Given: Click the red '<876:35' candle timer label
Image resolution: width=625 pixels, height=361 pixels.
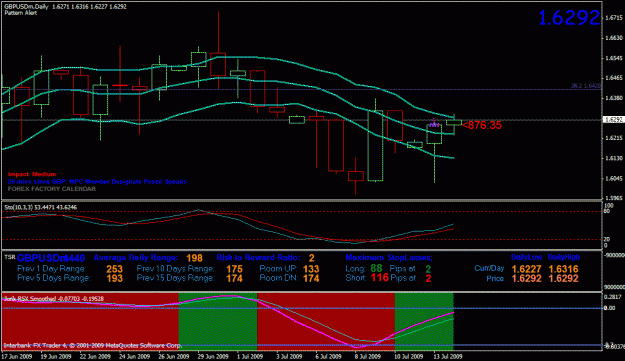Looking at the screenshot, I should 482,125.
